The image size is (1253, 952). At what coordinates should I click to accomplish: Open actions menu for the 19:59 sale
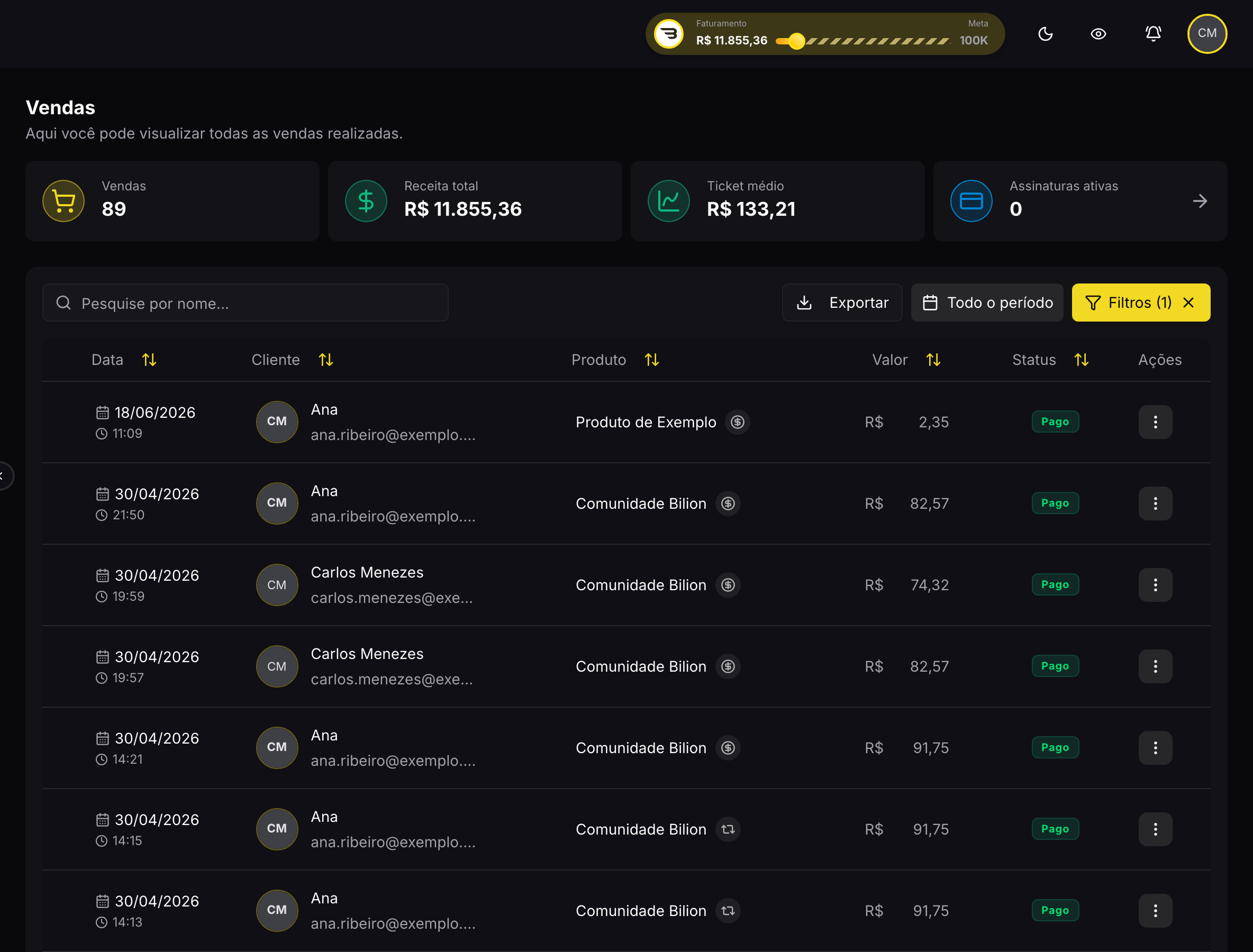point(1156,585)
